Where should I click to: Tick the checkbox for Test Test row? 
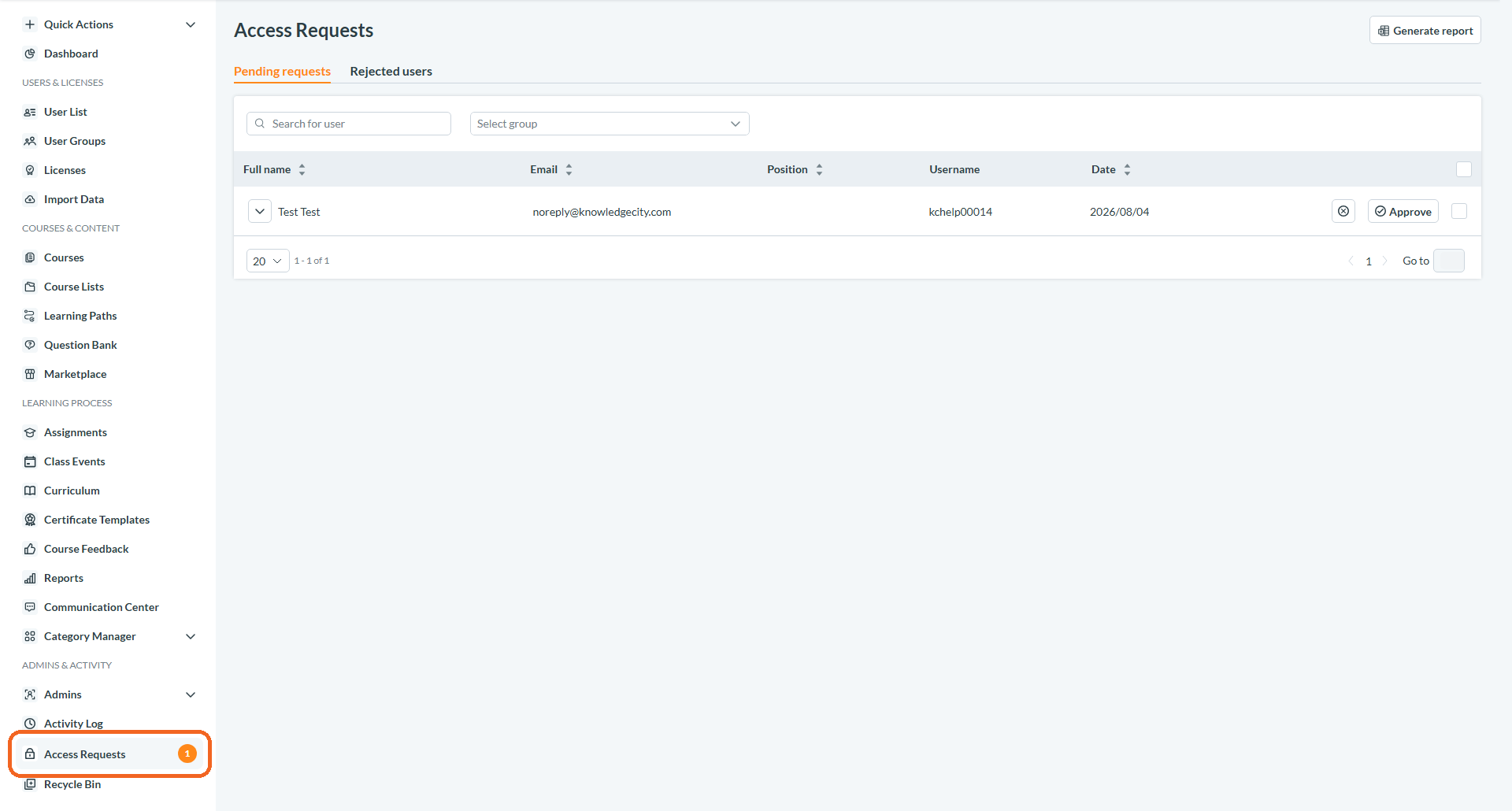pos(1459,211)
